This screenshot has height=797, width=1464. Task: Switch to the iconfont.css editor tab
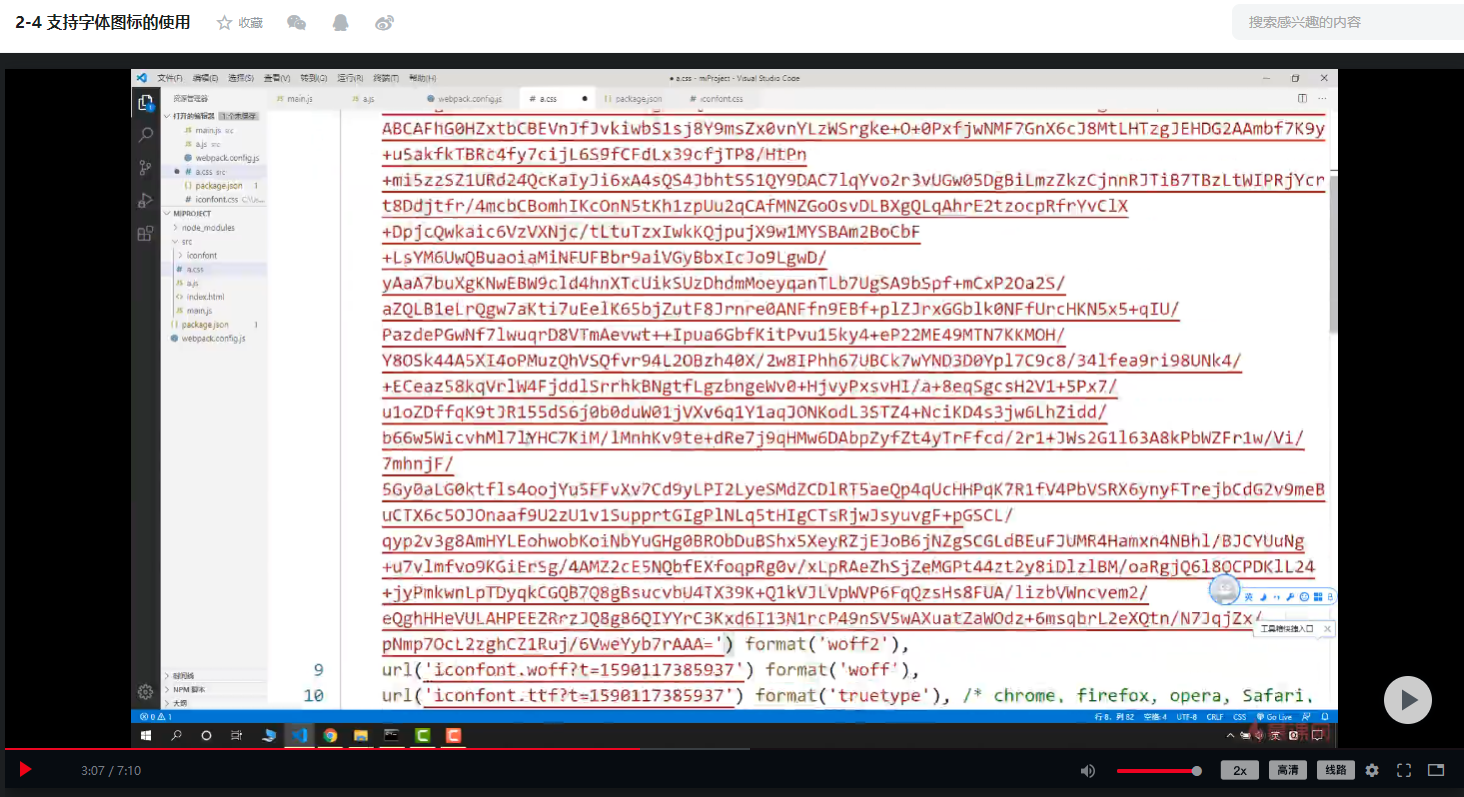click(x=721, y=99)
